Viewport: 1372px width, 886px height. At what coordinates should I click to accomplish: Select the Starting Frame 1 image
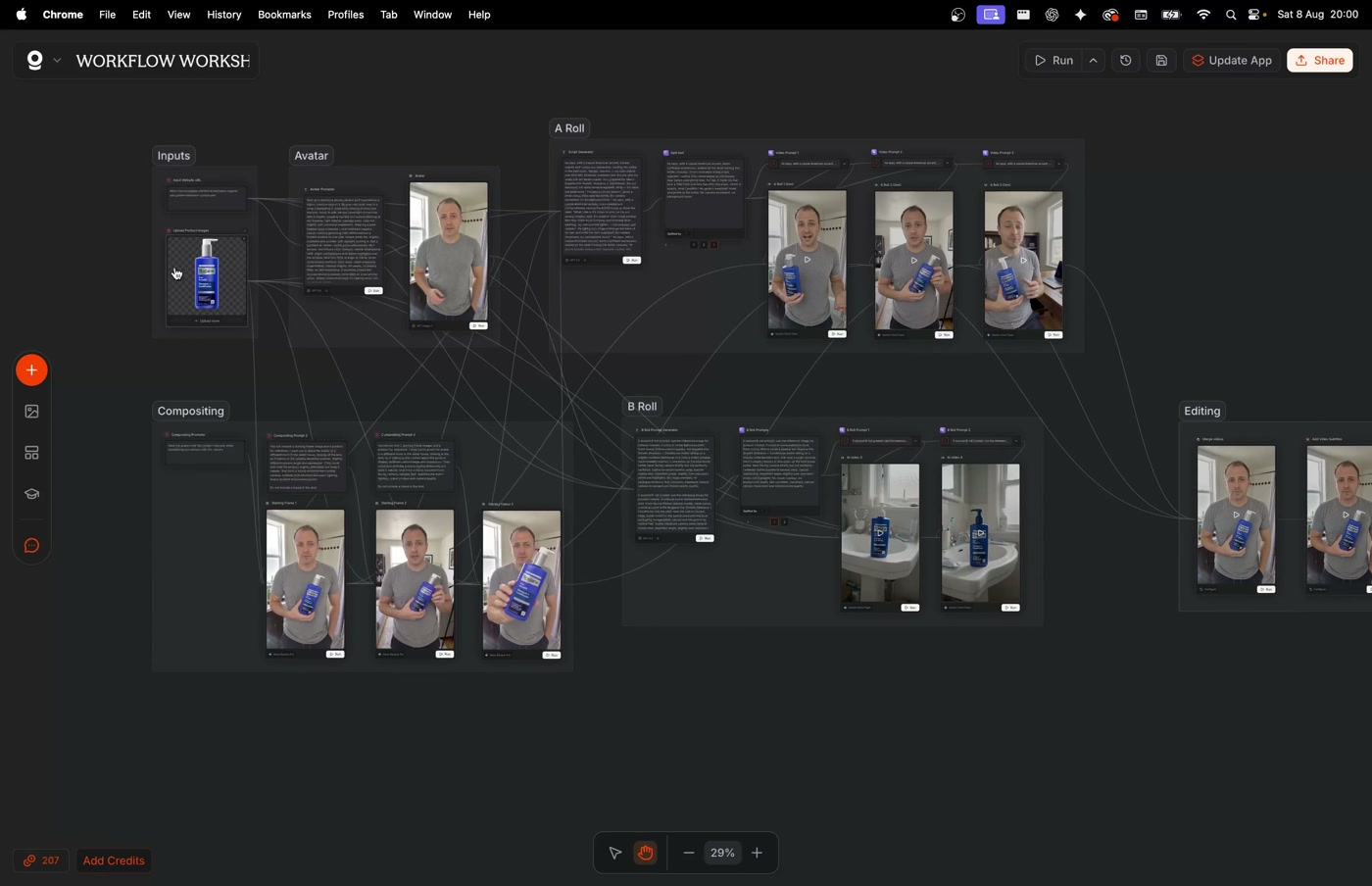pyautogui.click(x=305, y=579)
